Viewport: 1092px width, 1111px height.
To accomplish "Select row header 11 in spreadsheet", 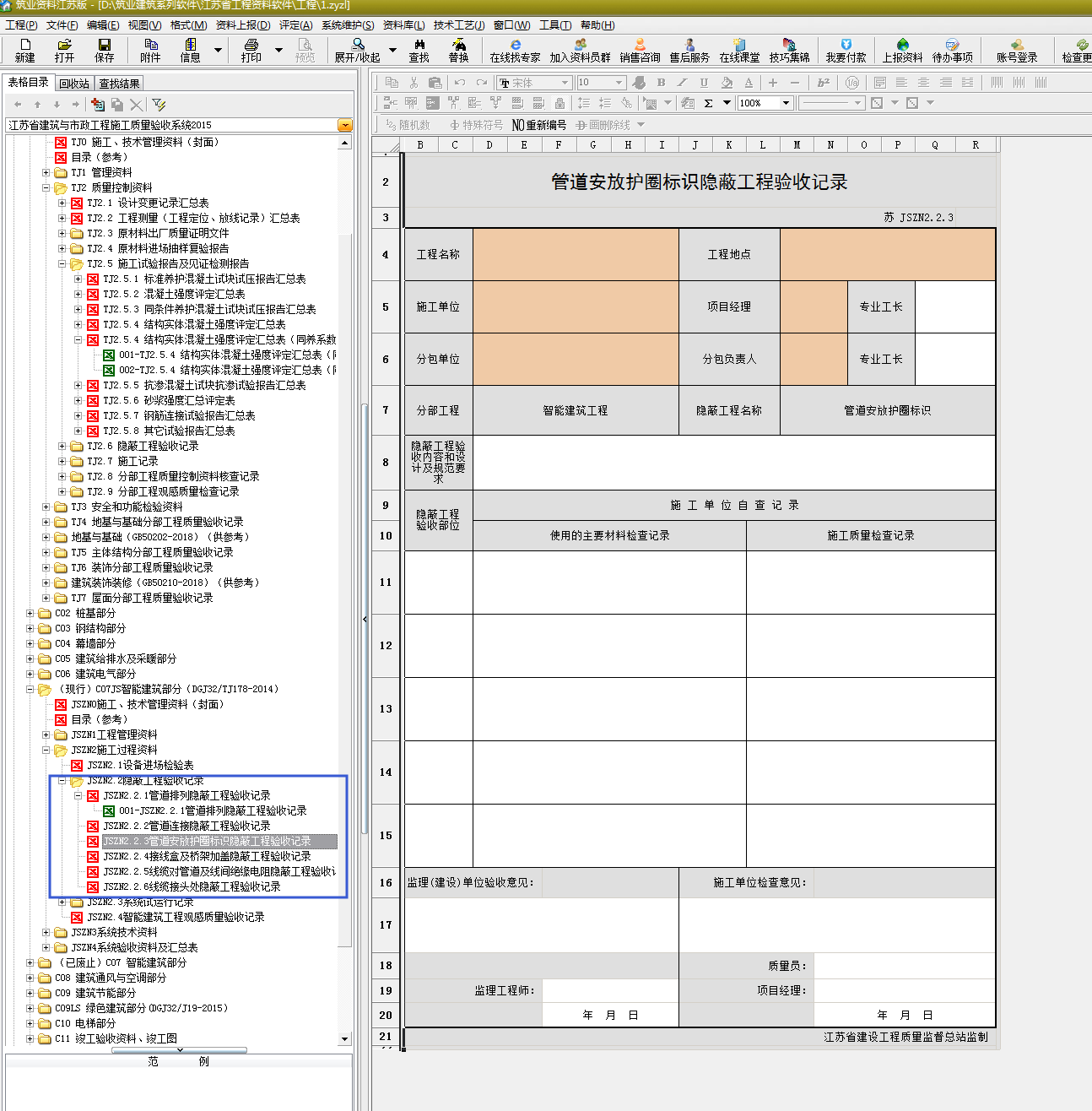I will 386,583.
